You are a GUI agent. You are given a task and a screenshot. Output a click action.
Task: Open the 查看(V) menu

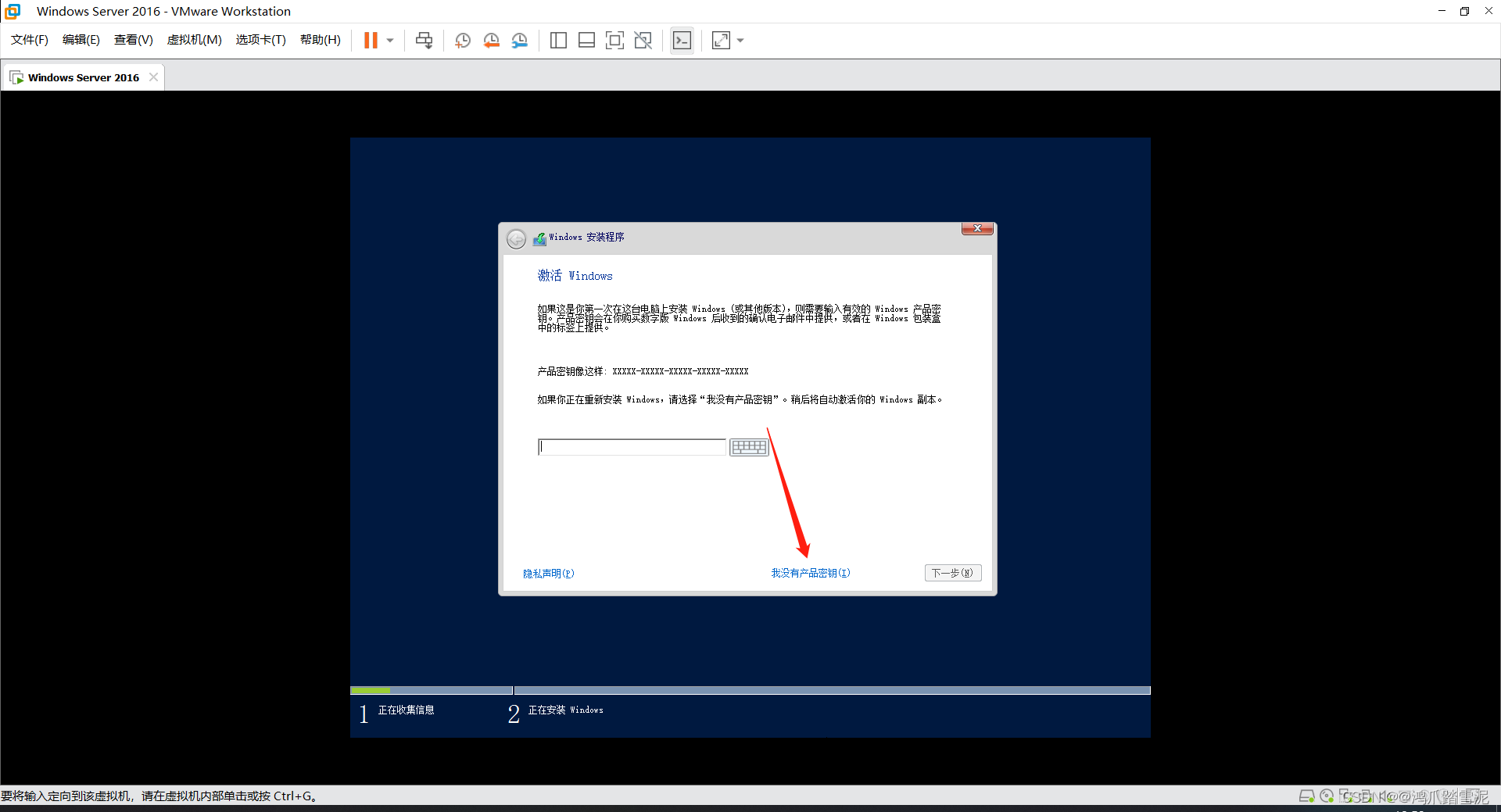coord(133,40)
